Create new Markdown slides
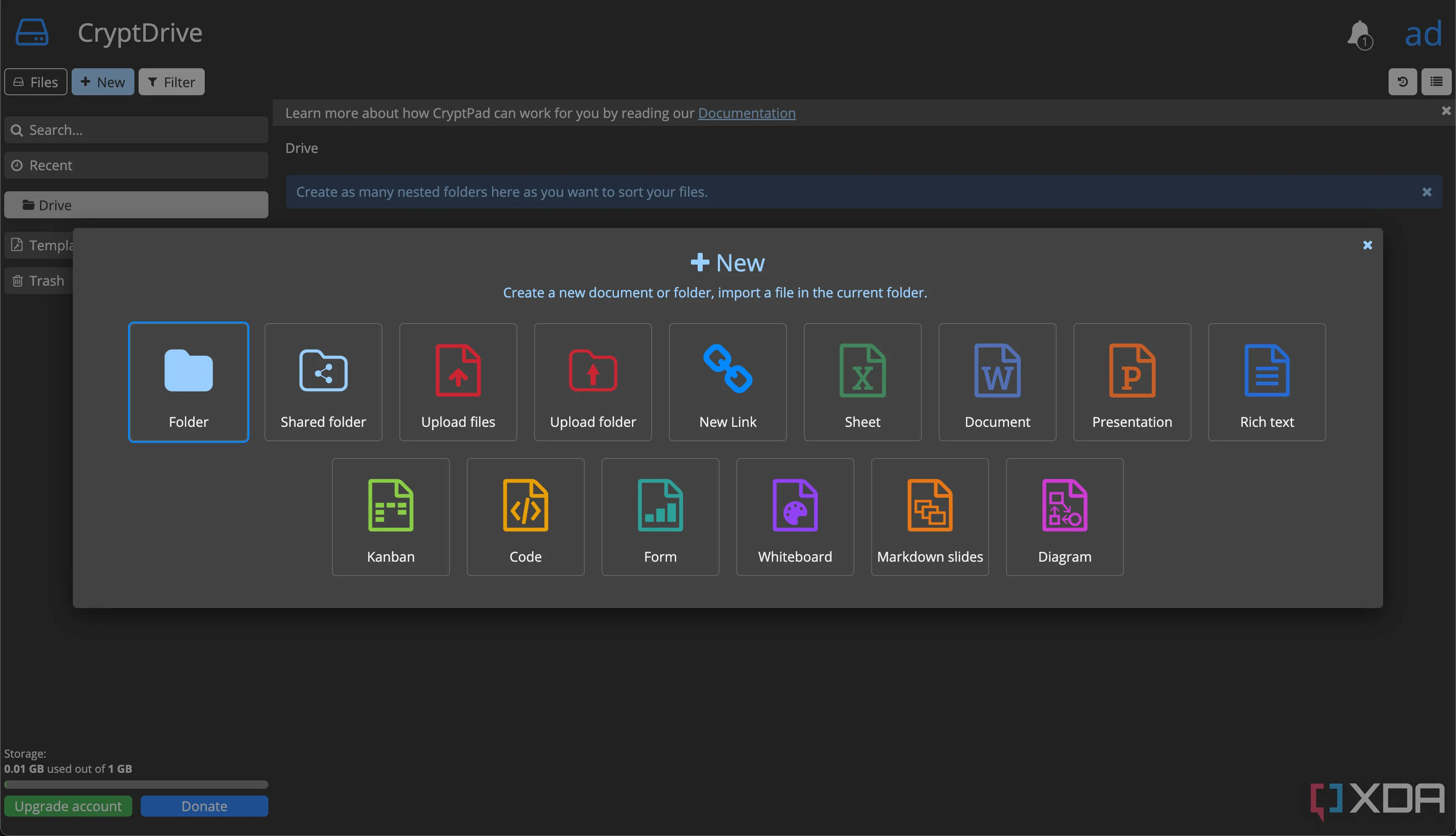Screen dimensions: 1456x836 pos(930,517)
